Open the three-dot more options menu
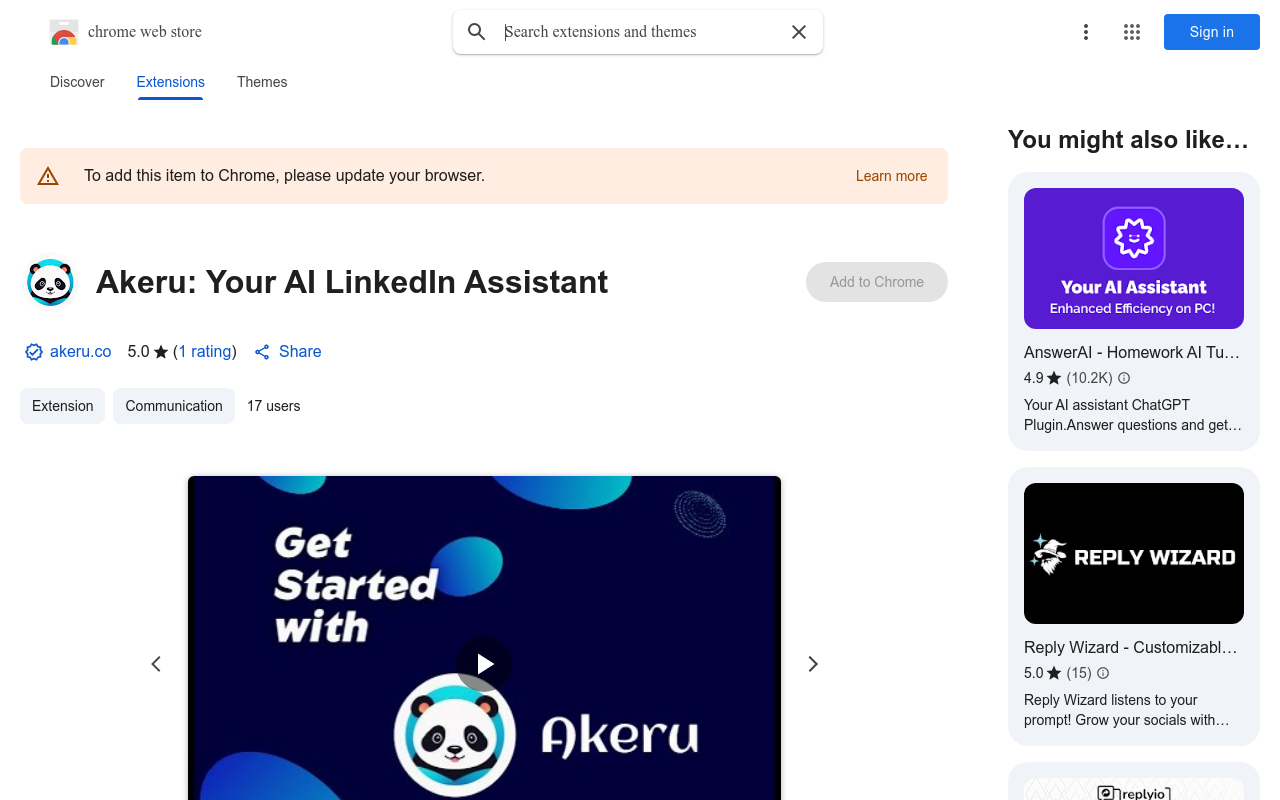 pos(1086,32)
